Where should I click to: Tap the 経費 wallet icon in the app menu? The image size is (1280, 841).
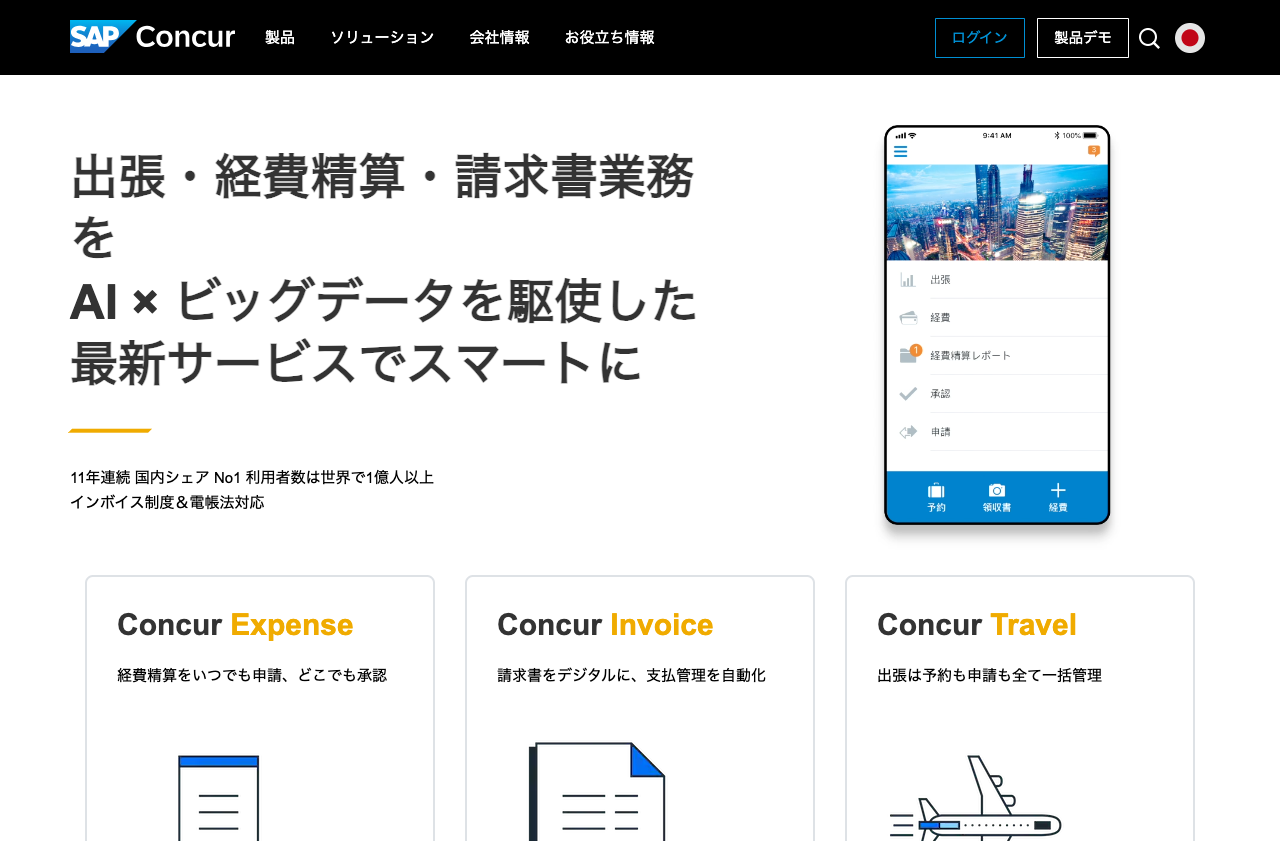(908, 317)
